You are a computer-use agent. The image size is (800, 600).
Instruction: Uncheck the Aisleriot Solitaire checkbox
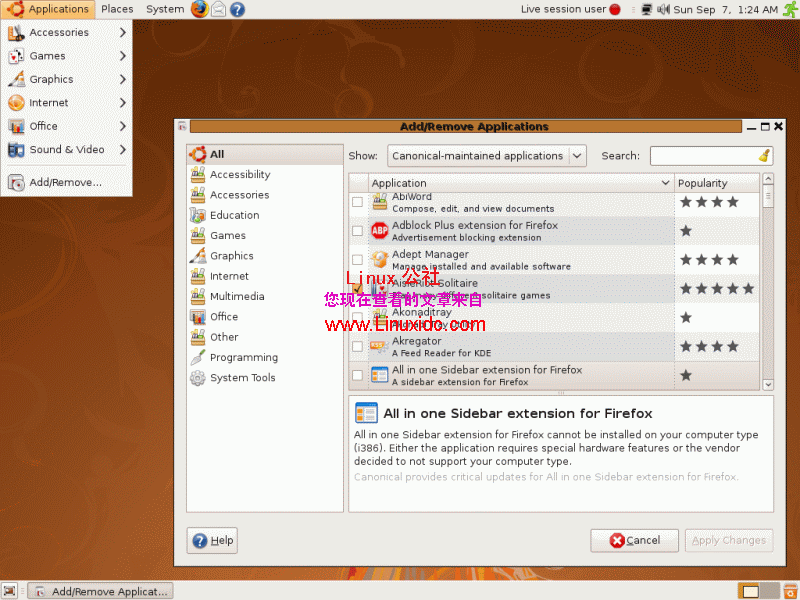357,288
